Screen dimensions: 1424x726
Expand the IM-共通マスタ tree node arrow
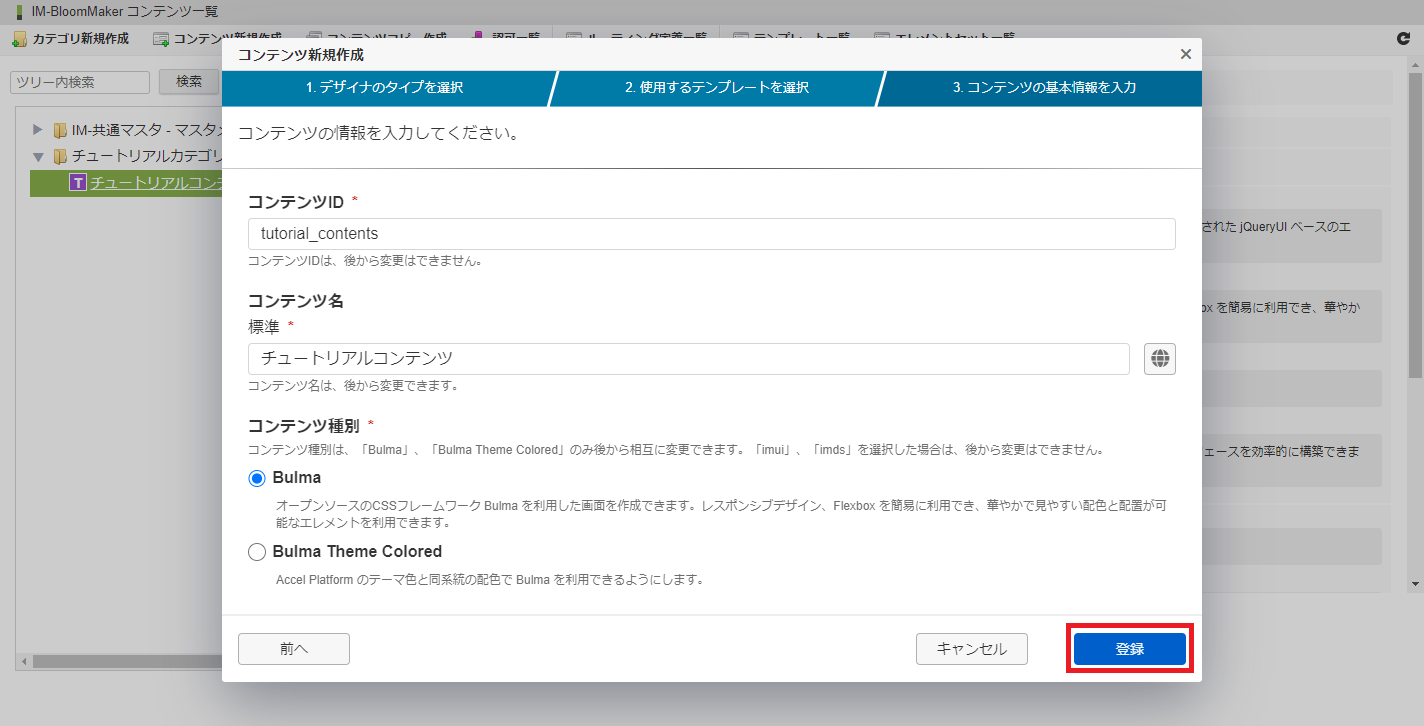pos(38,130)
